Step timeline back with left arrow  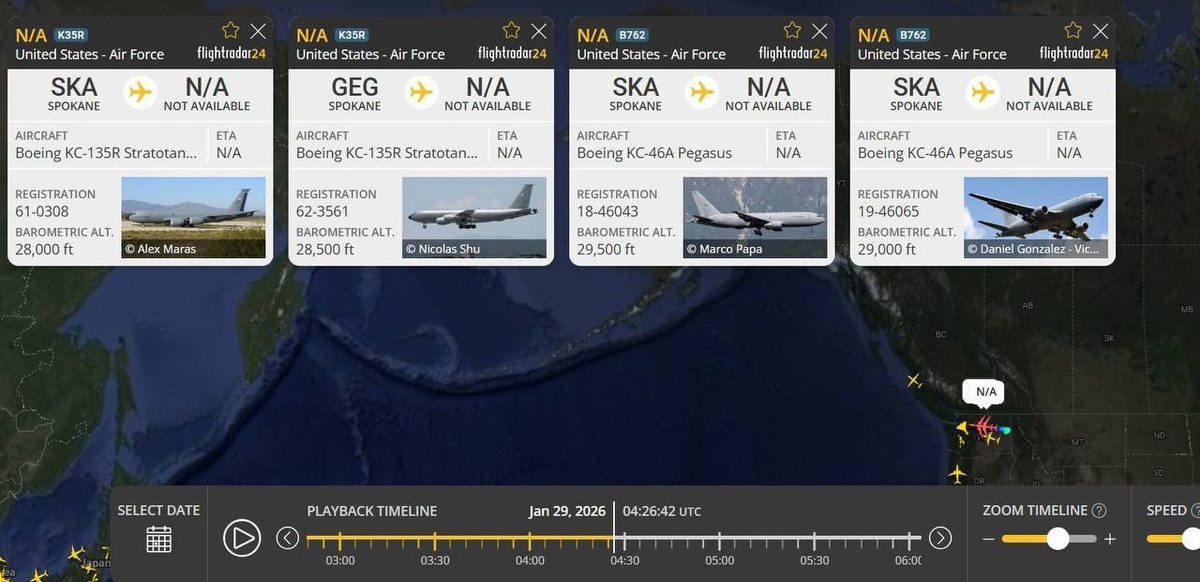click(287, 538)
